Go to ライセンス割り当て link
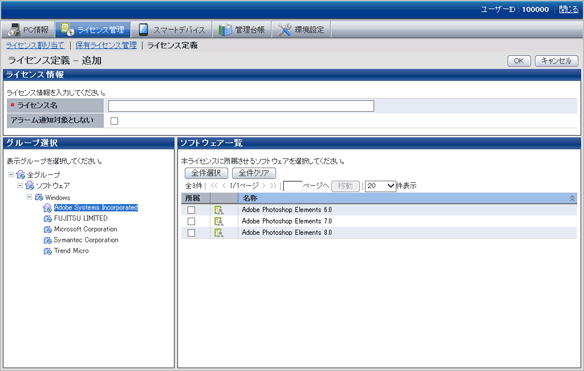584x371 pixels. [x=35, y=45]
